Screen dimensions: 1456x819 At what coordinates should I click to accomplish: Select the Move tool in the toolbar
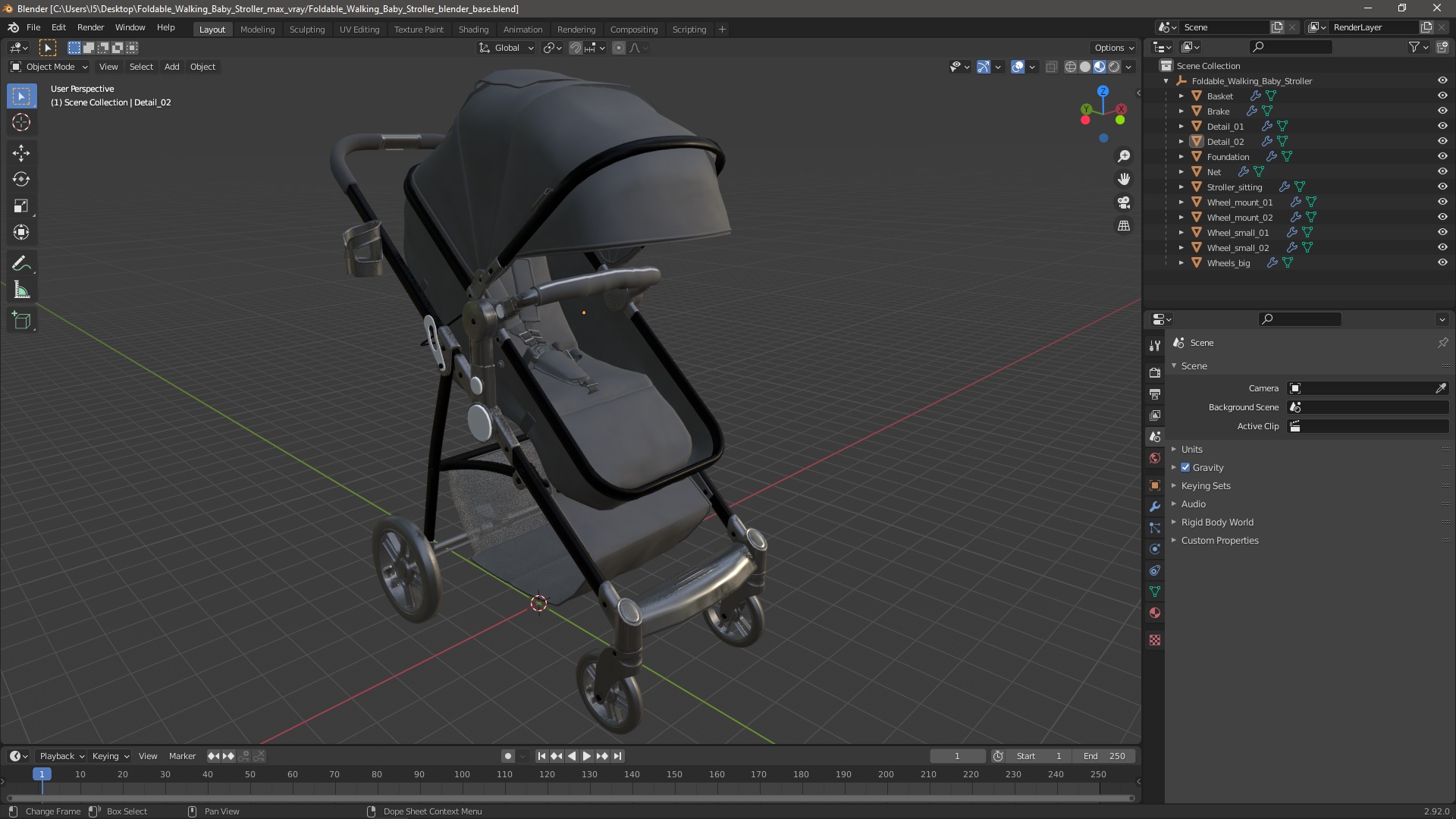(x=21, y=153)
